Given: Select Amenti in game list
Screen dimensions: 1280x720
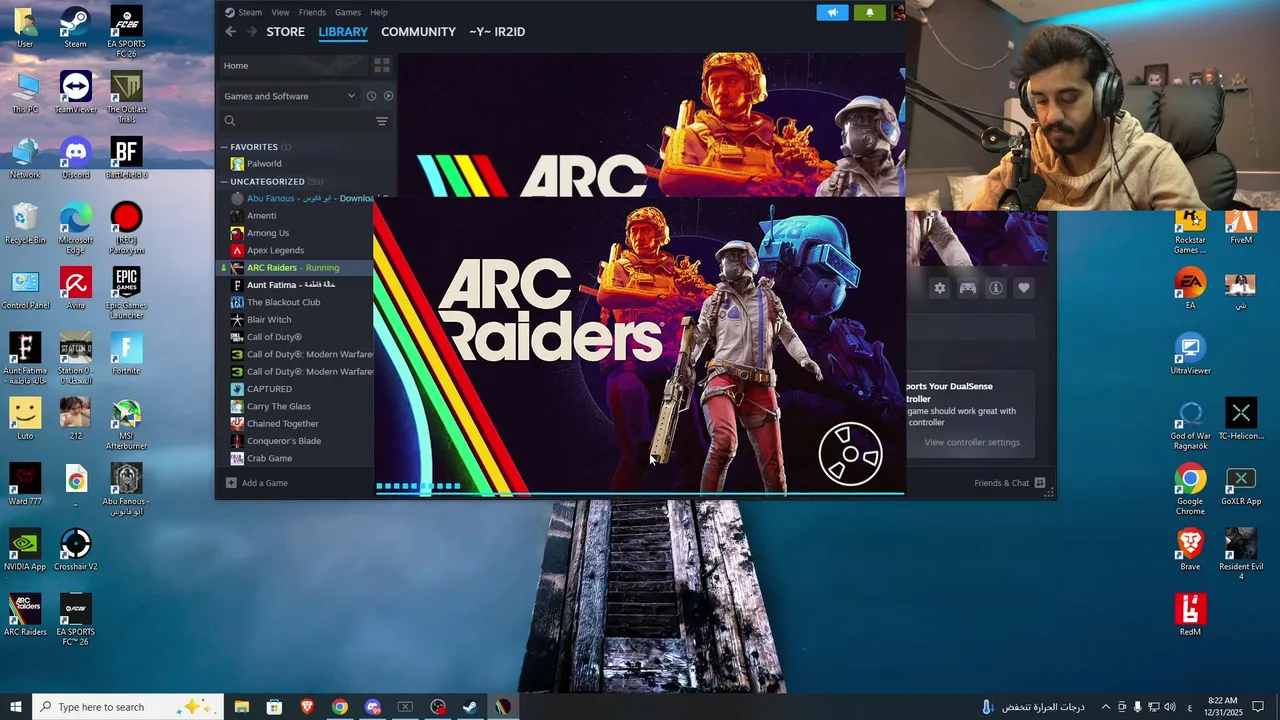Looking at the screenshot, I should pos(261,216).
